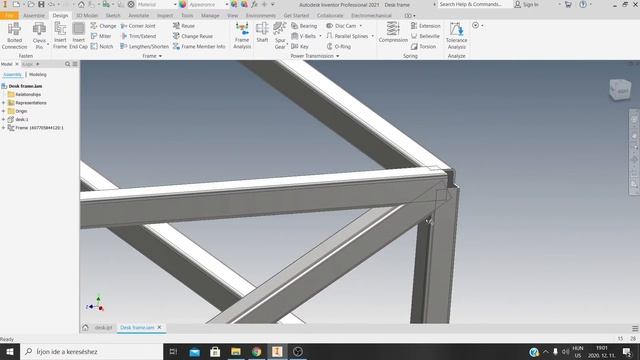Click Sign In button
640x360 pixels.
(527, 4)
